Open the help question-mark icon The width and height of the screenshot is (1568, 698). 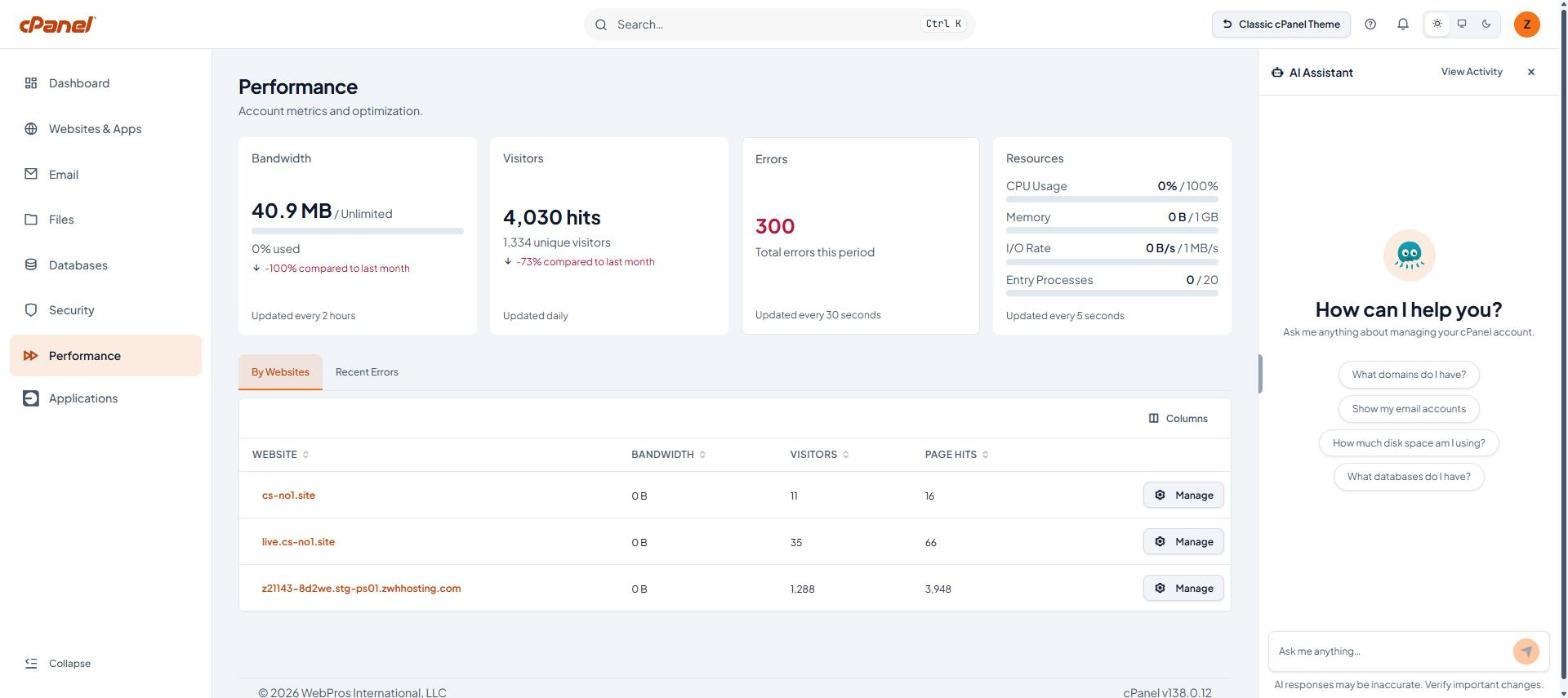[x=1370, y=24]
